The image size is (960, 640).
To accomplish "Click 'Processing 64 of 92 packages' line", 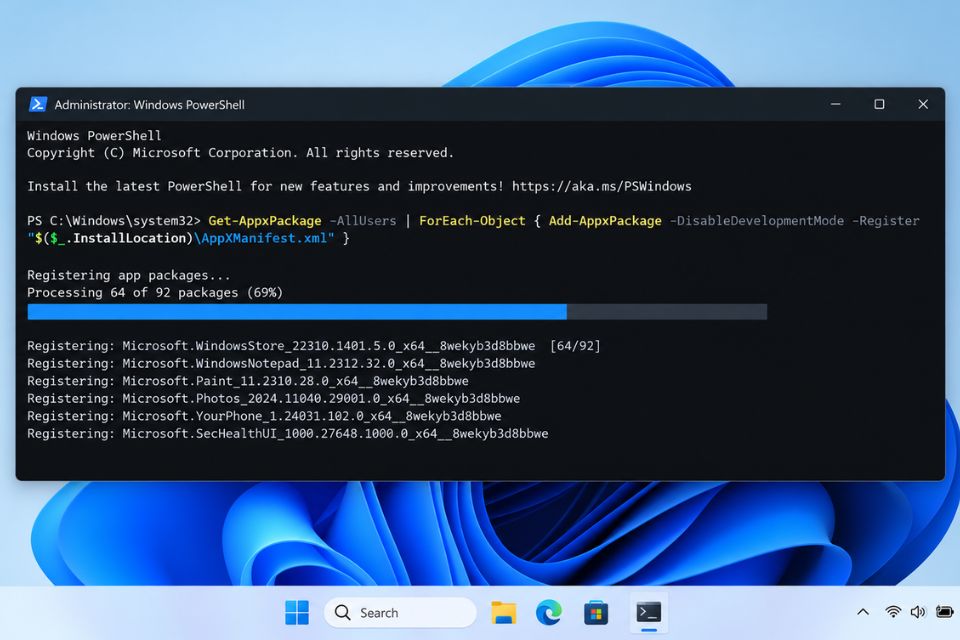I will coord(155,293).
